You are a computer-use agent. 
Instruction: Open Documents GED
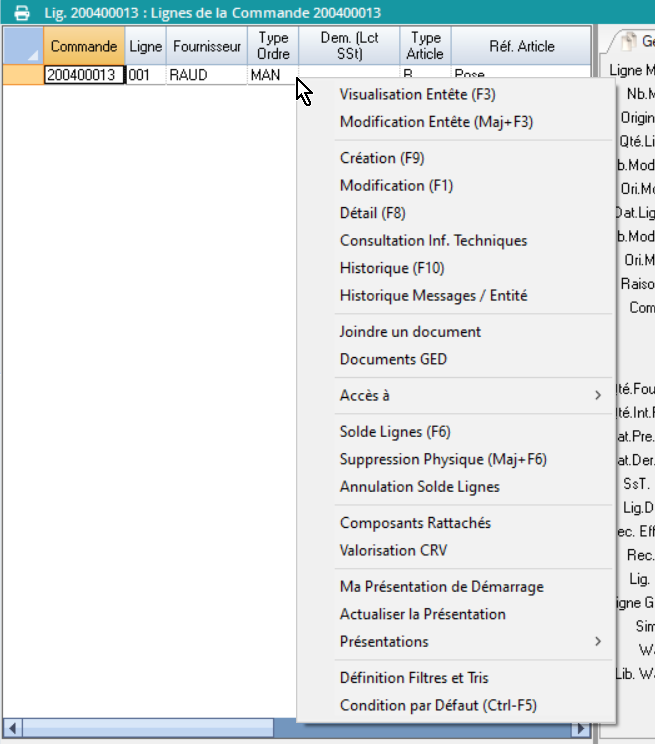tap(393, 359)
